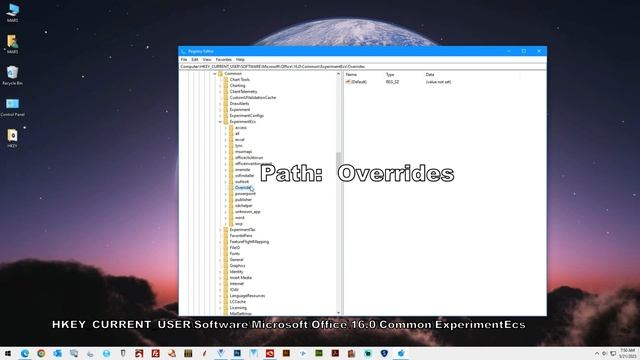Select the sdxhelper subkey
This screenshot has height=360, width=640.
(244, 206)
